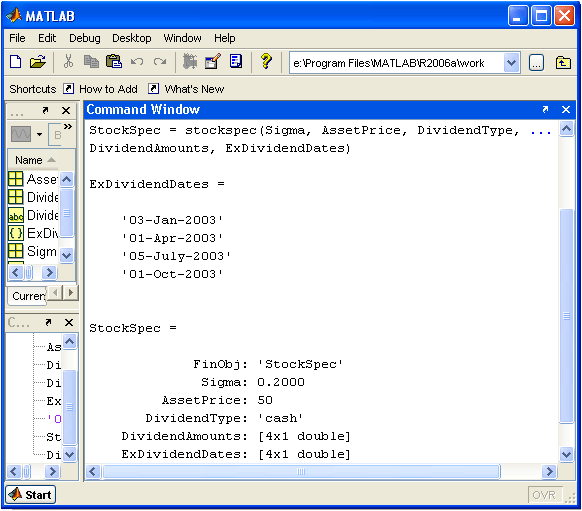The width and height of the screenshot is (582, 511).
Task: Click the Sigma: 0.2000 output line
Action: [252, 382]
